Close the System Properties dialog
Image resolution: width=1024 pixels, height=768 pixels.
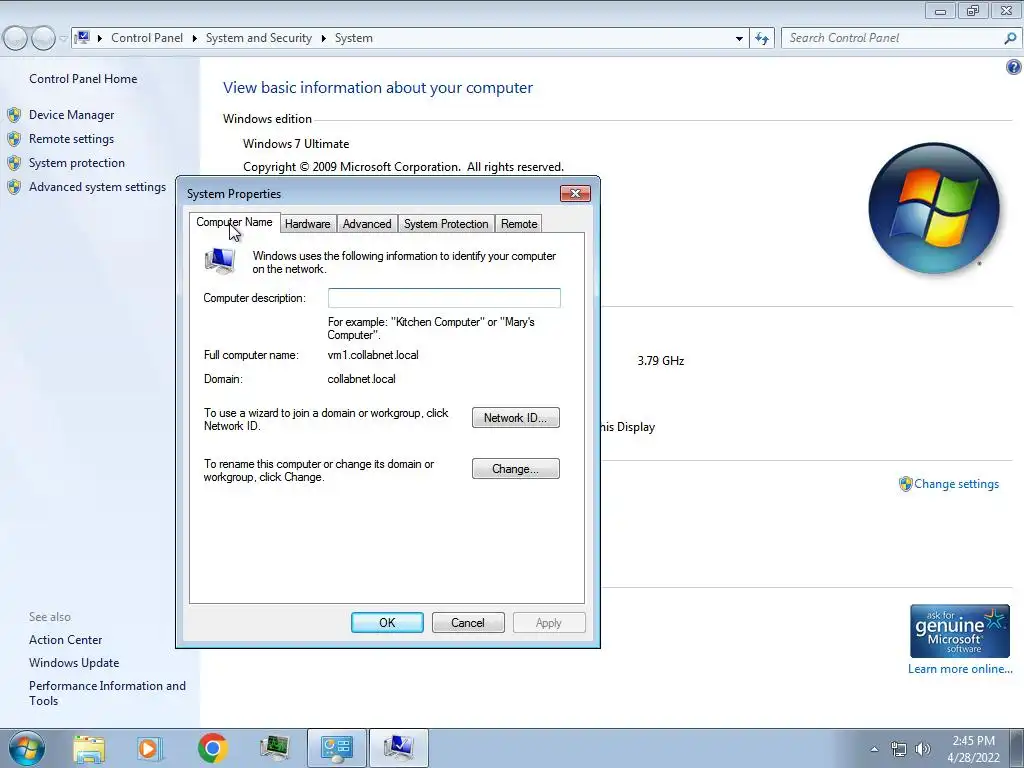click(x=575, y=193)
